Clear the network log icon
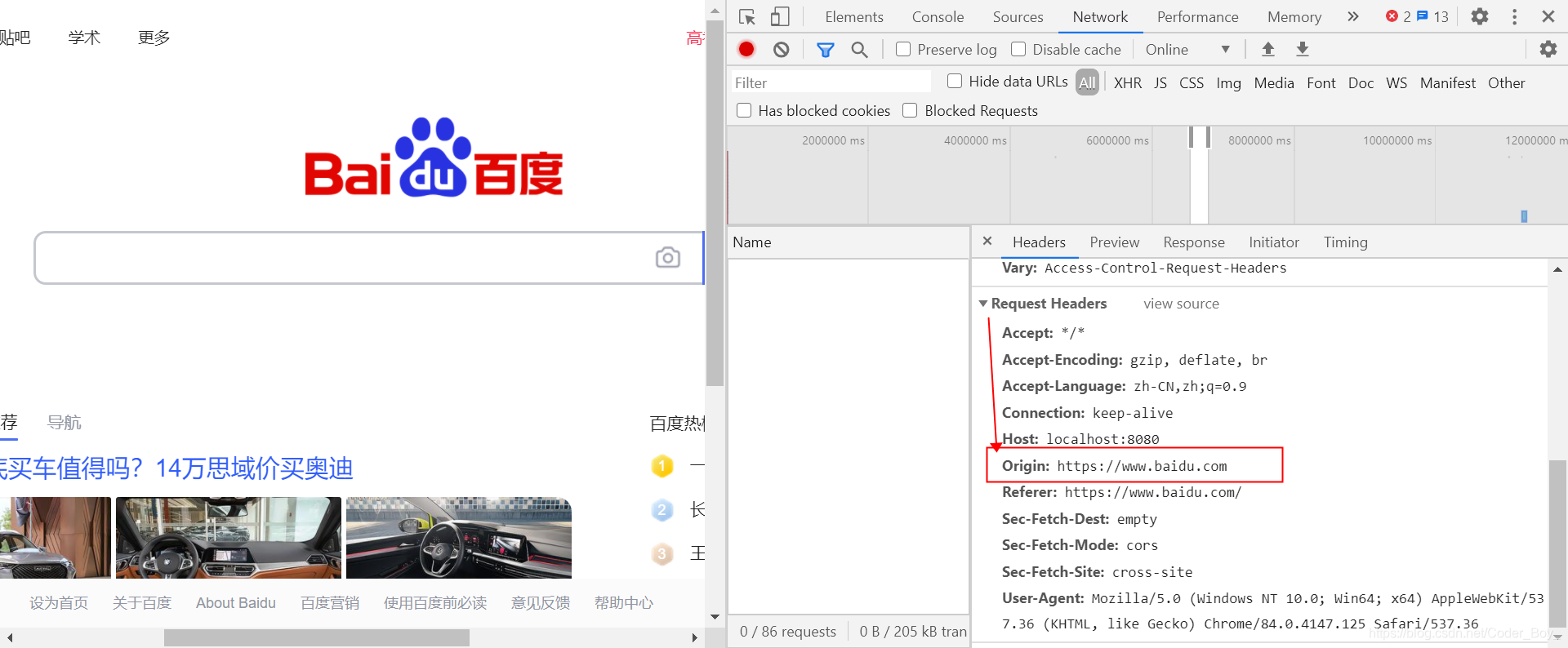Viewport: 1568px width, 648px height. tap(781, 49)
